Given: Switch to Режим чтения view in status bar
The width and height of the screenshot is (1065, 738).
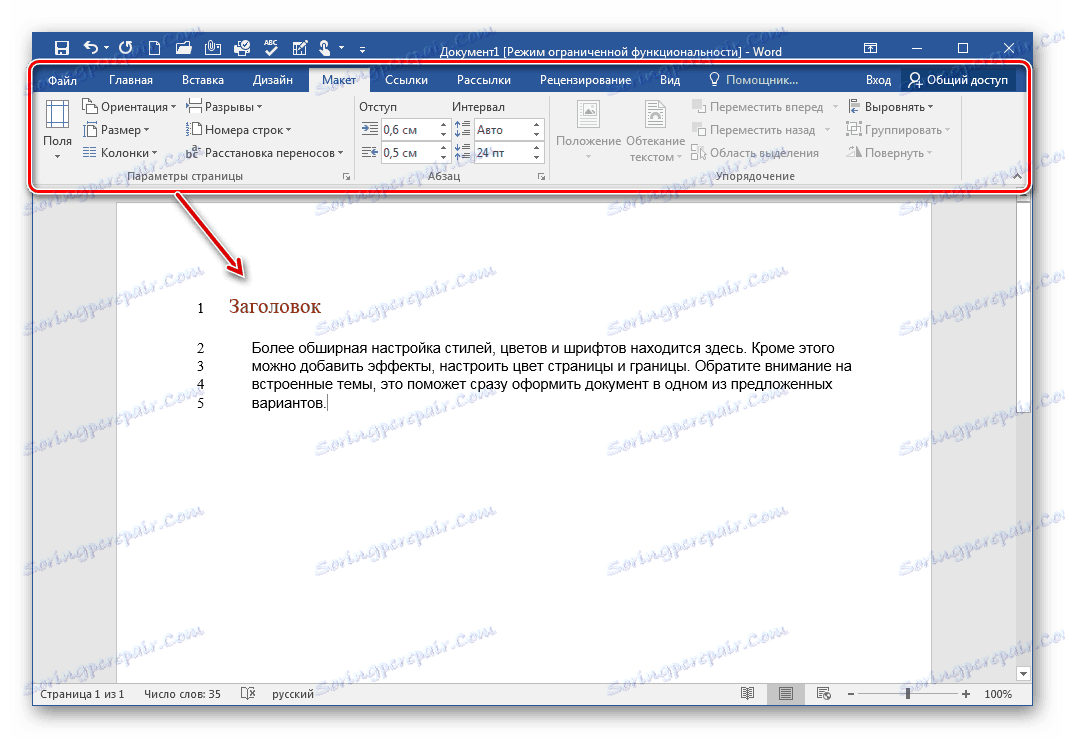Looking at the screenshot, I should click(748, 693).
